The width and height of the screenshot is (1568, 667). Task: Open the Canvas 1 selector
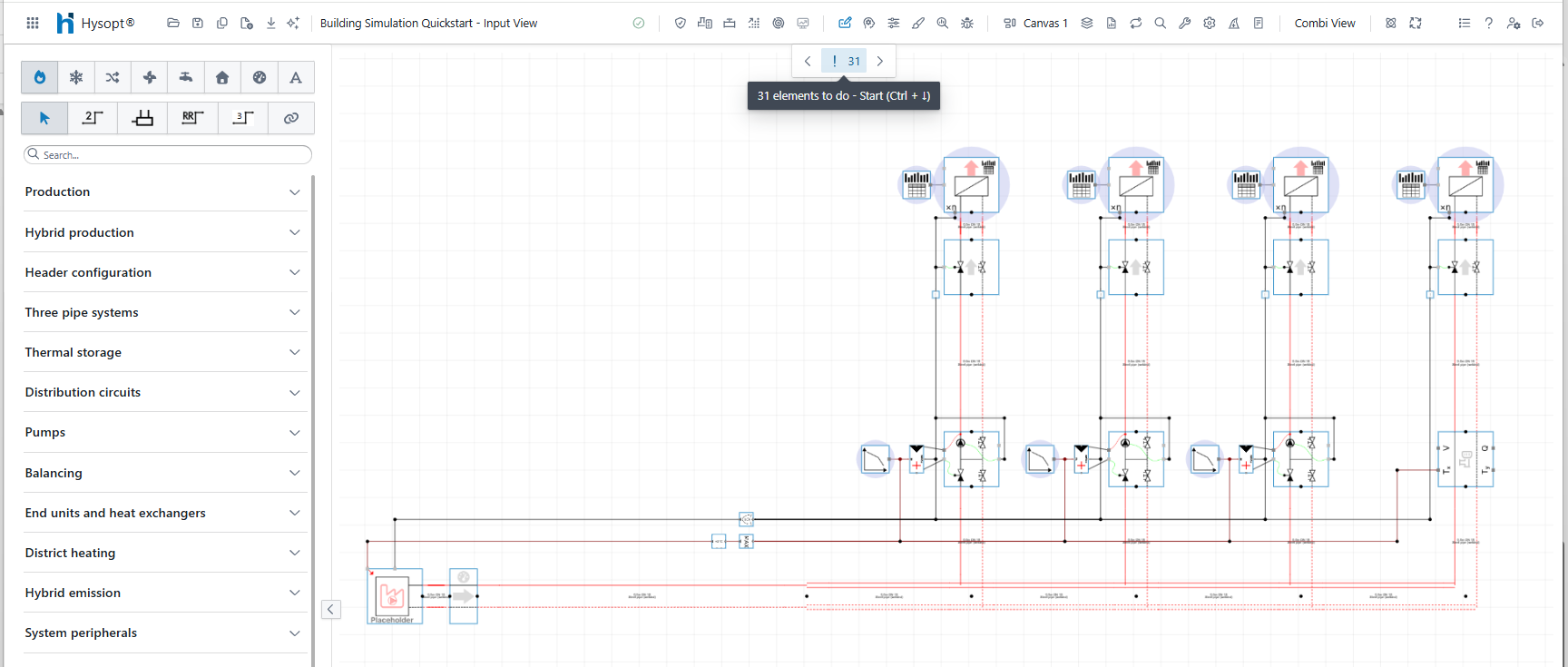(x=1036, y=24)
